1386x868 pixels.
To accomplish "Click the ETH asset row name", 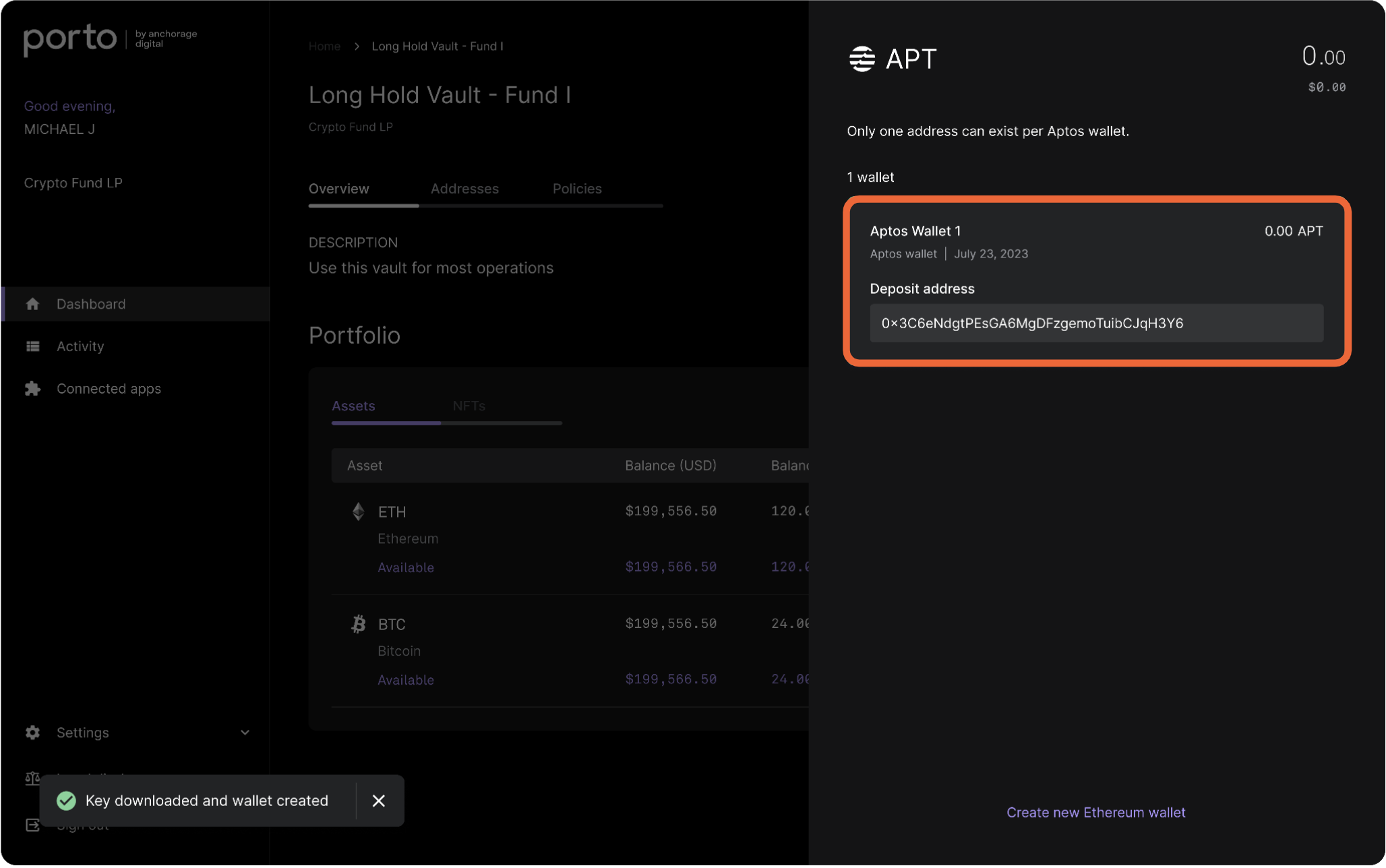I will 392,512.
